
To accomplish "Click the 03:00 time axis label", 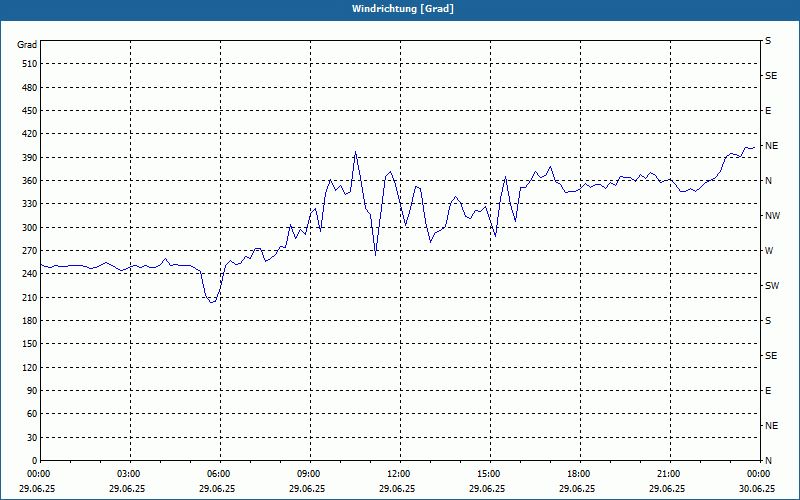I will coord(127,474).
